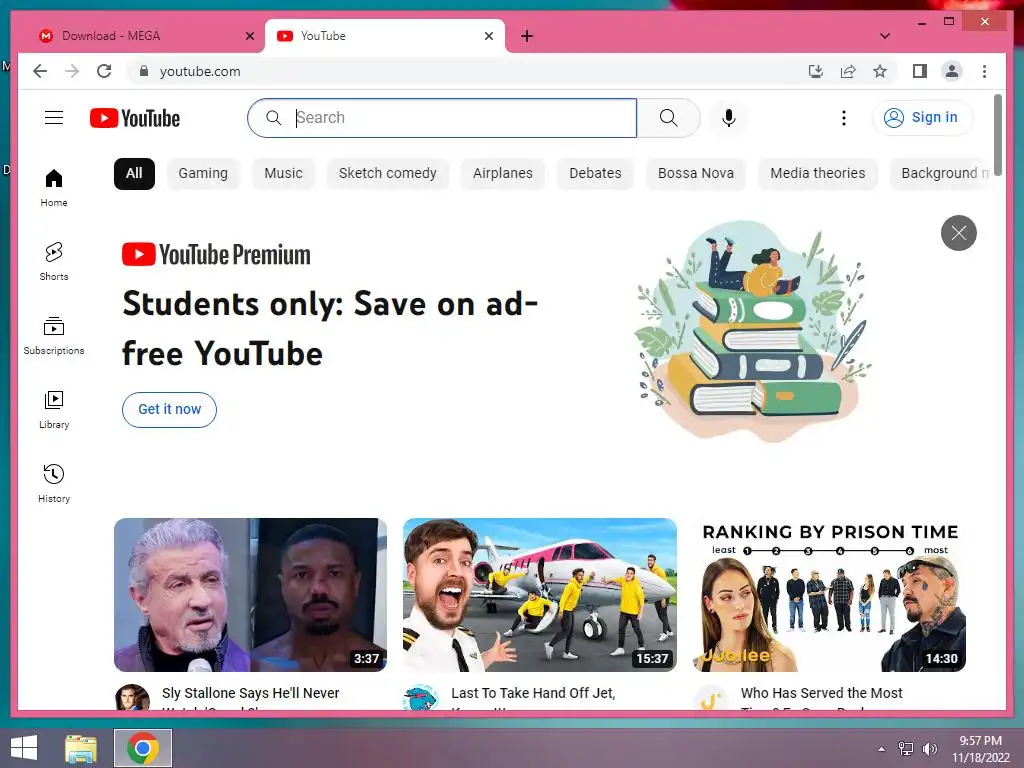Open File Explorer from the taskbar
This screenshot has height=768, width=1024.
[x=81, y=748]
